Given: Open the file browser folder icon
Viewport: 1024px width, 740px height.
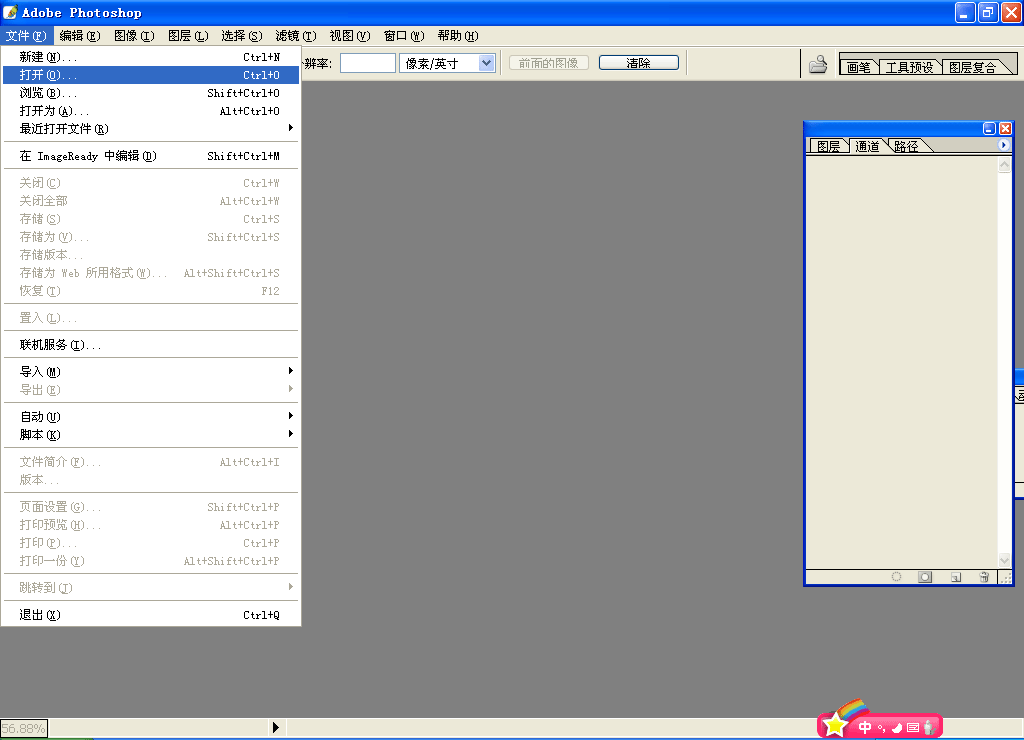Looking at the screenshot, I should click(x=818, y=64).
